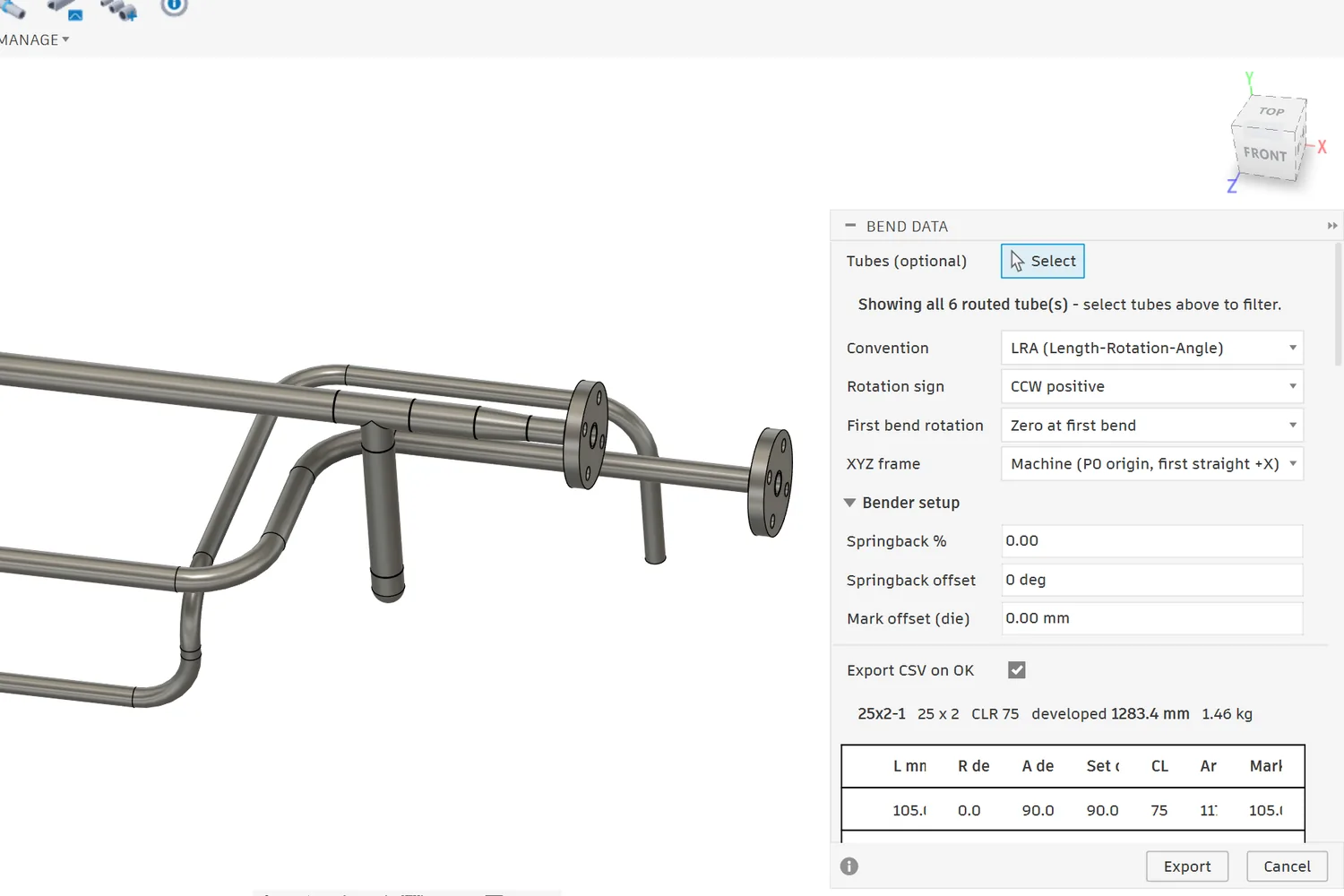Click the info icon at dialog bottom-left

pyautogui.click(x=849, y=866)
